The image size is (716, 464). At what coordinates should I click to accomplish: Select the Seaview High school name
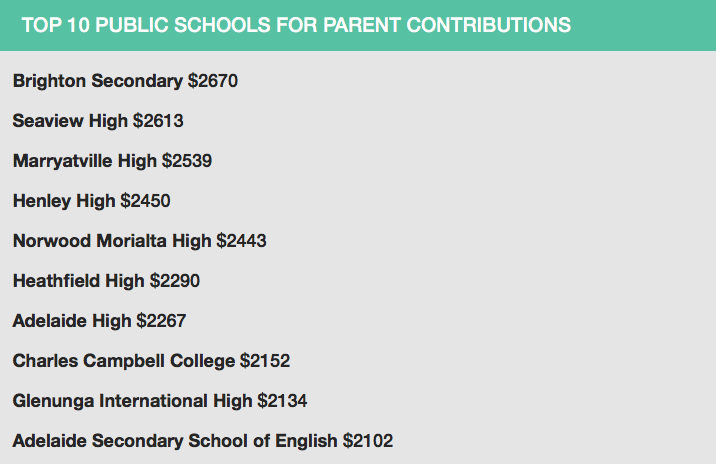point(70,121)
